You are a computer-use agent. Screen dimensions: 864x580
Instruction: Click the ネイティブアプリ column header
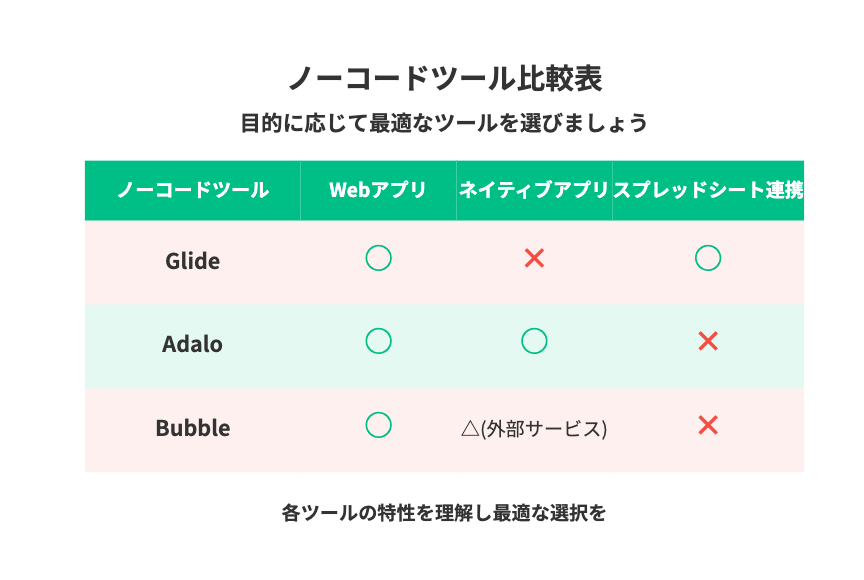(x=534, y=190)
